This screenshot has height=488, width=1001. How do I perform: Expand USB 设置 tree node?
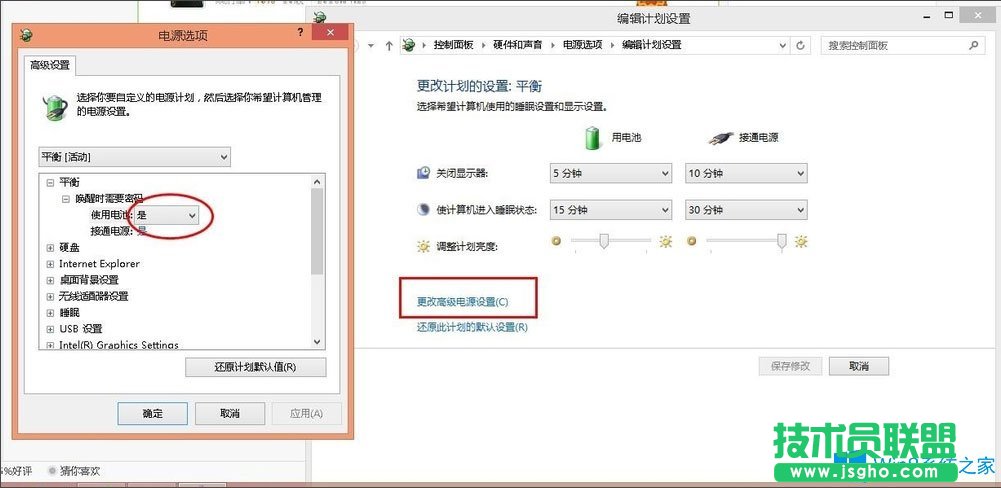coord(50,329)
